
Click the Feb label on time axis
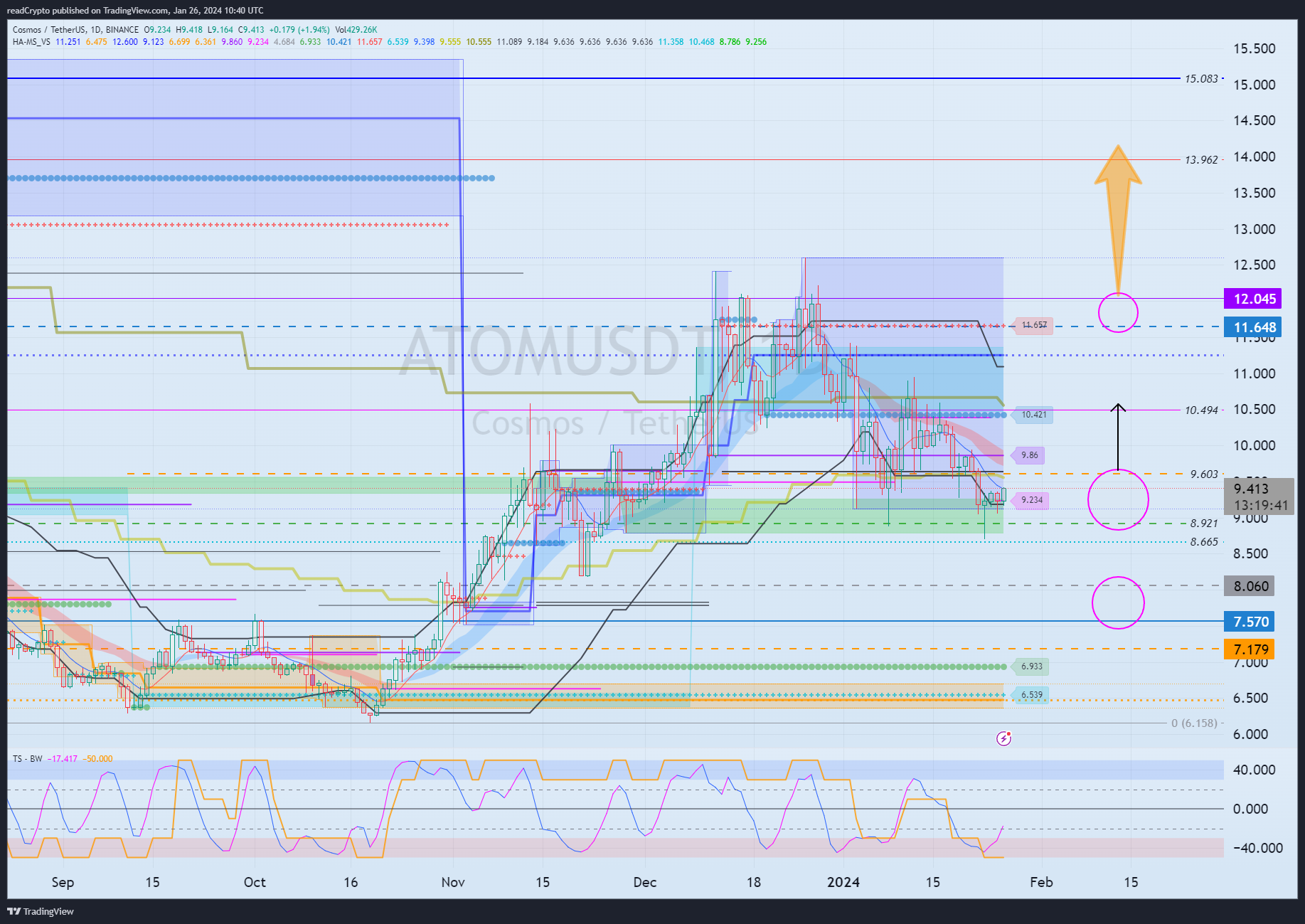1042,882
